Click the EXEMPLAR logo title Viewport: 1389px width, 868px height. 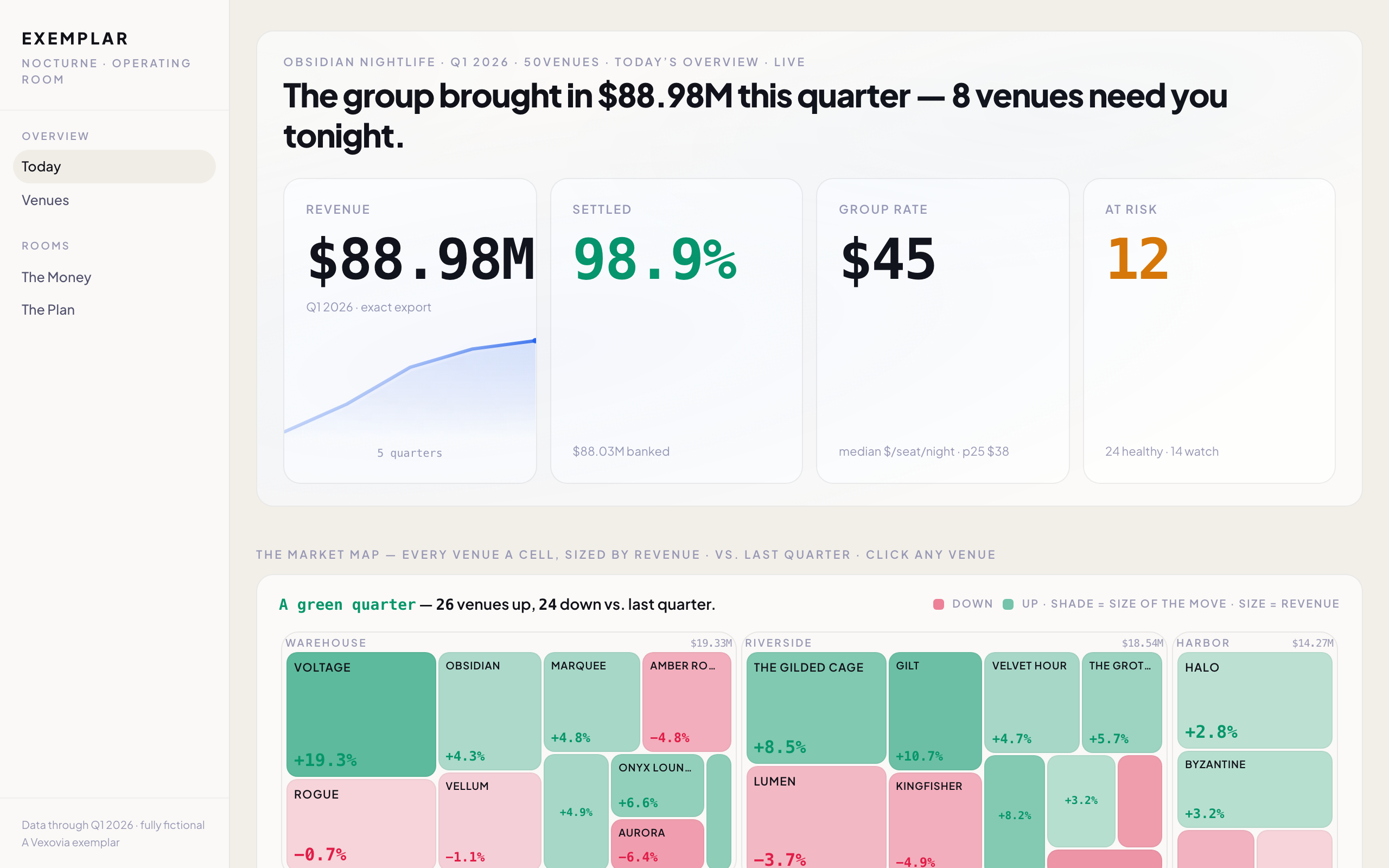pyautogui.click(x=75, y=39)
